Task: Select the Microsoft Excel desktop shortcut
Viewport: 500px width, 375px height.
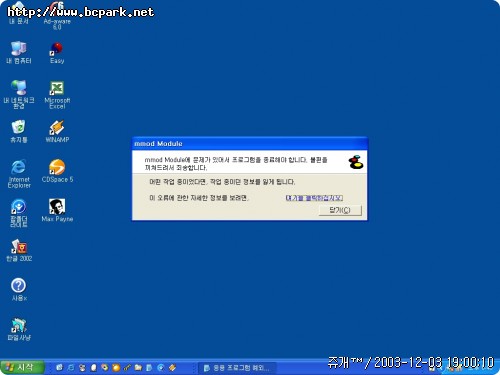Action: click(x=57, y=95)
